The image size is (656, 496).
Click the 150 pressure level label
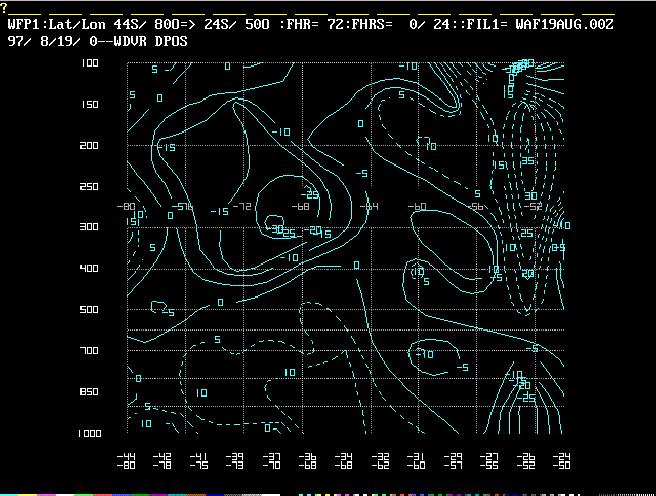(90, 105)
